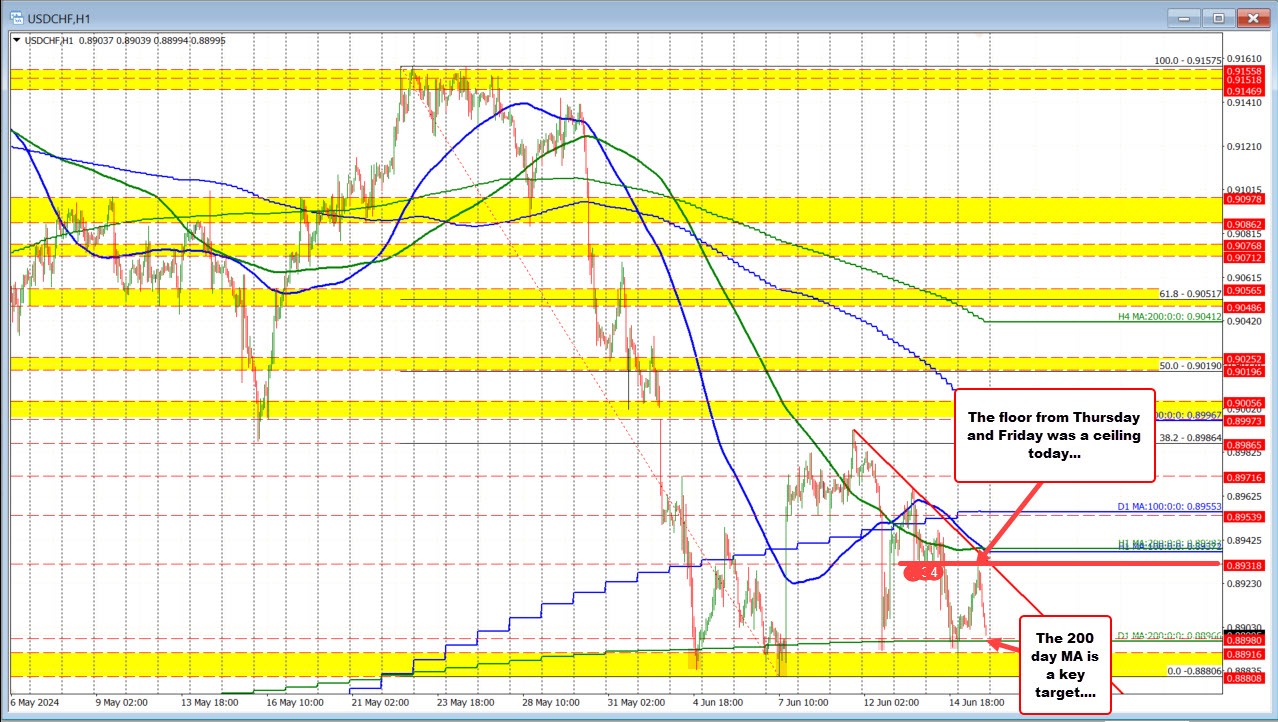Click the 100.0 - 0.91575 Fibonacci level label
Image resolution: width=1278 pixels, height=722 pixels.
tap(1188, 61)
